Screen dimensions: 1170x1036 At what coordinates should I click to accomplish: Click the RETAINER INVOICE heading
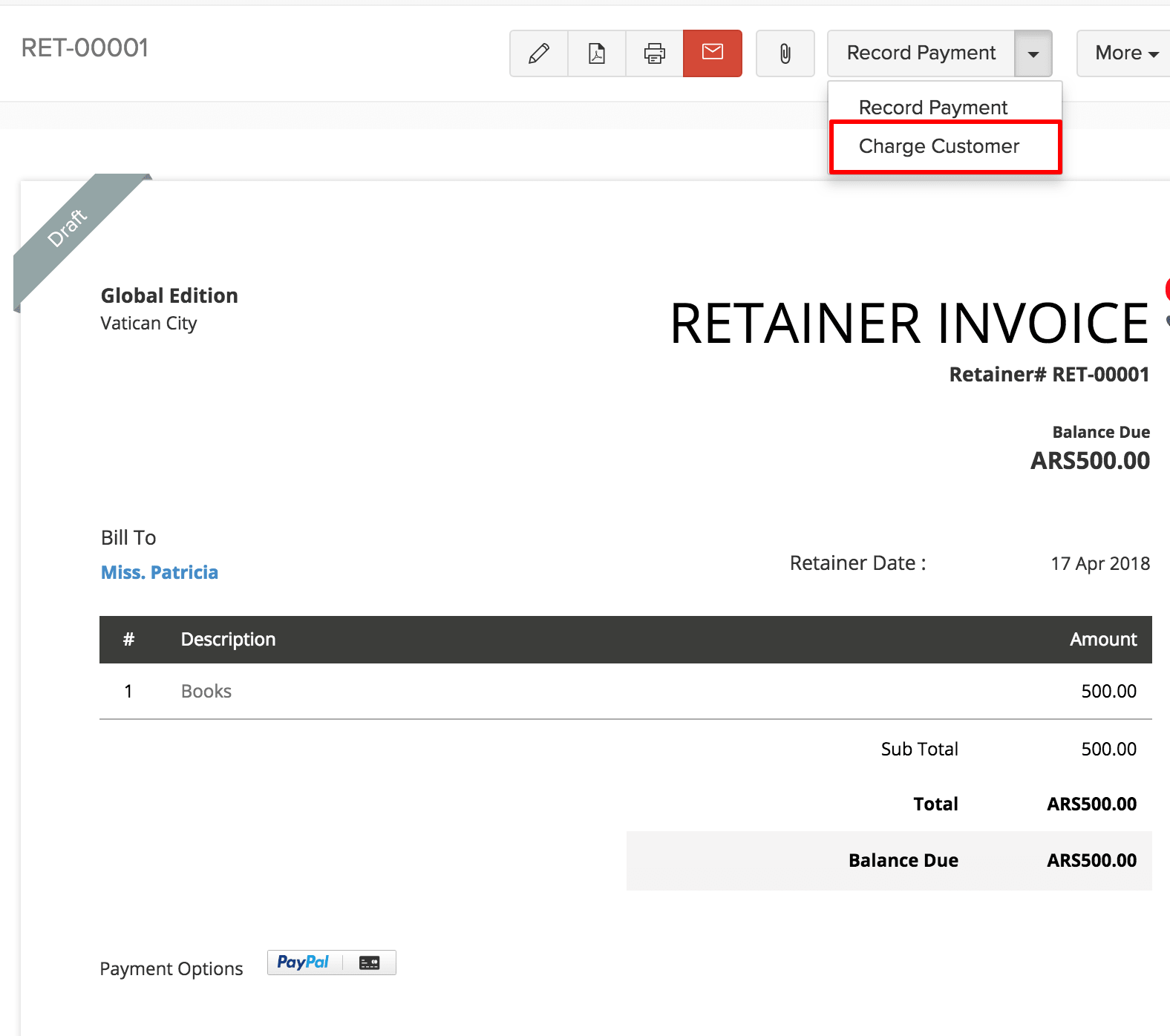(x=909, y=324)
